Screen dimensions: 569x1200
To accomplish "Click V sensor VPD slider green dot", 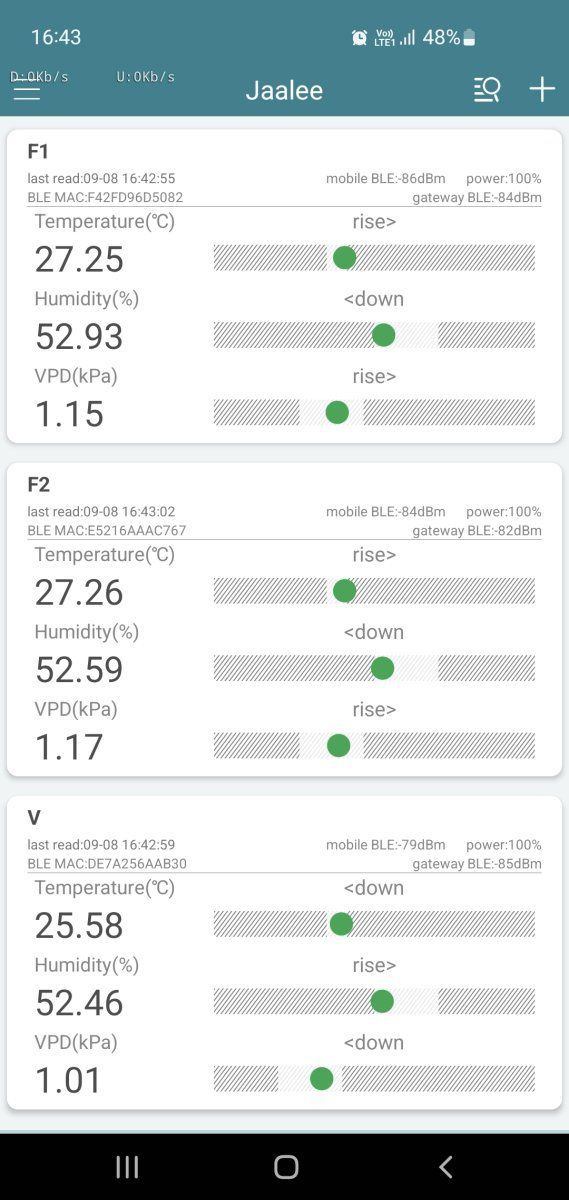I will pyautogui.click(x=321, y=1078).
